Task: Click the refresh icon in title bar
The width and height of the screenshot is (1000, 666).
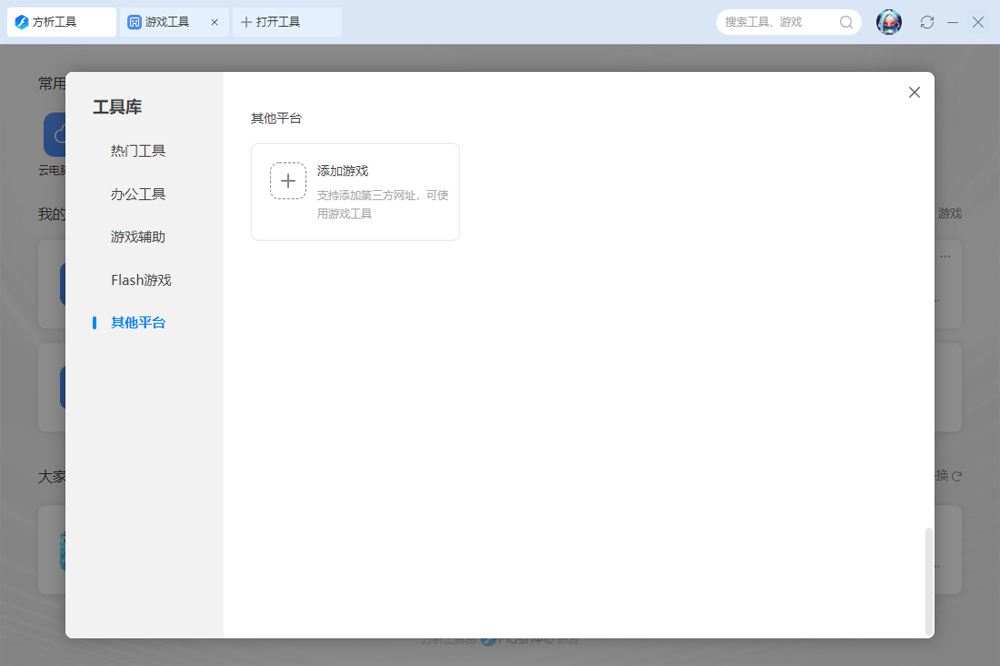Action: coord(927,22)
